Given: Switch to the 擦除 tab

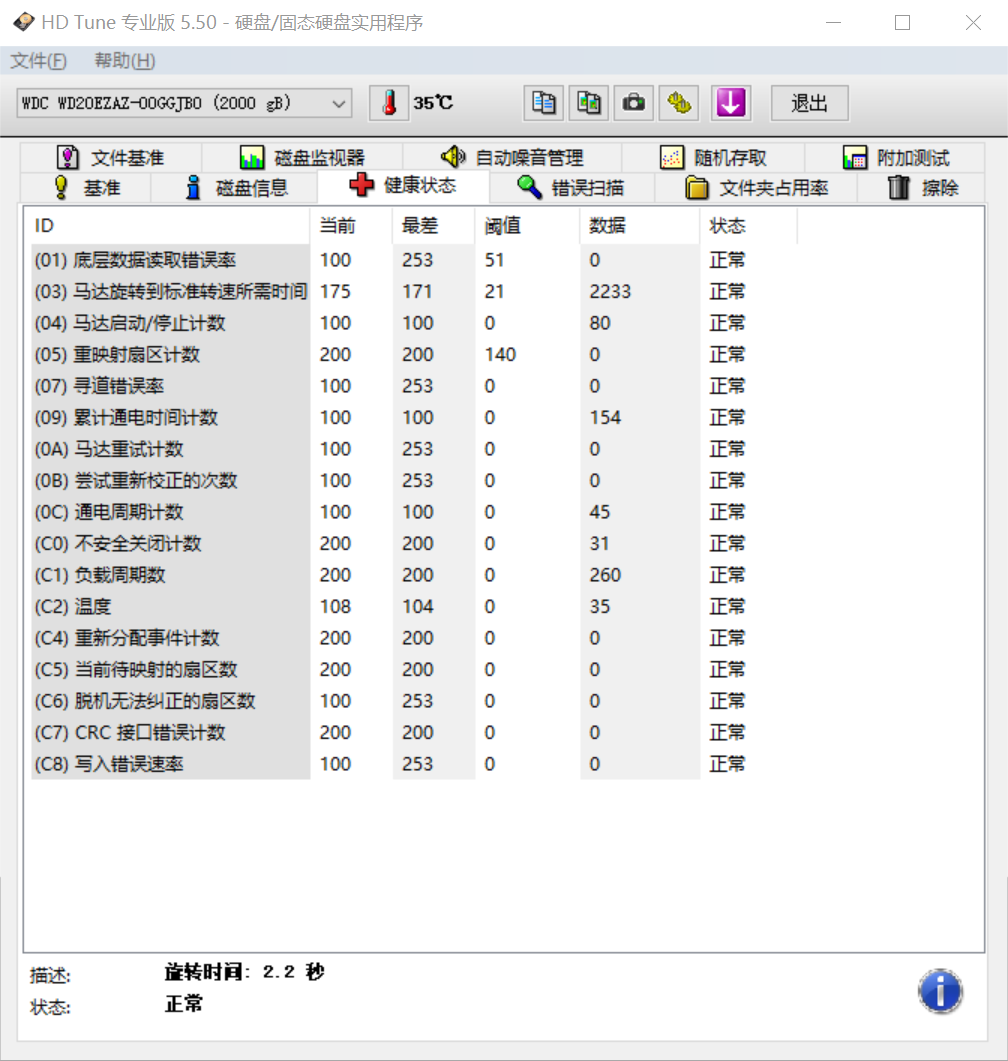Looking at the screenshot, I should [x=921, y=187].
